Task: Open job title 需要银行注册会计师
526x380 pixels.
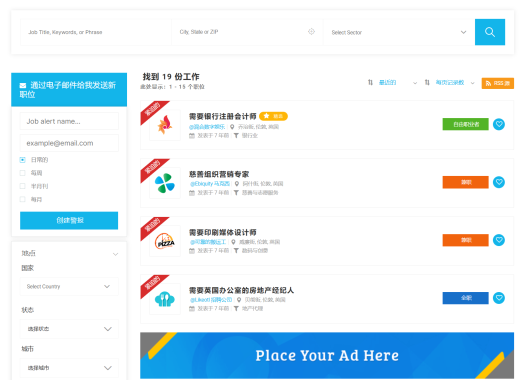Action: click(222, 116)
